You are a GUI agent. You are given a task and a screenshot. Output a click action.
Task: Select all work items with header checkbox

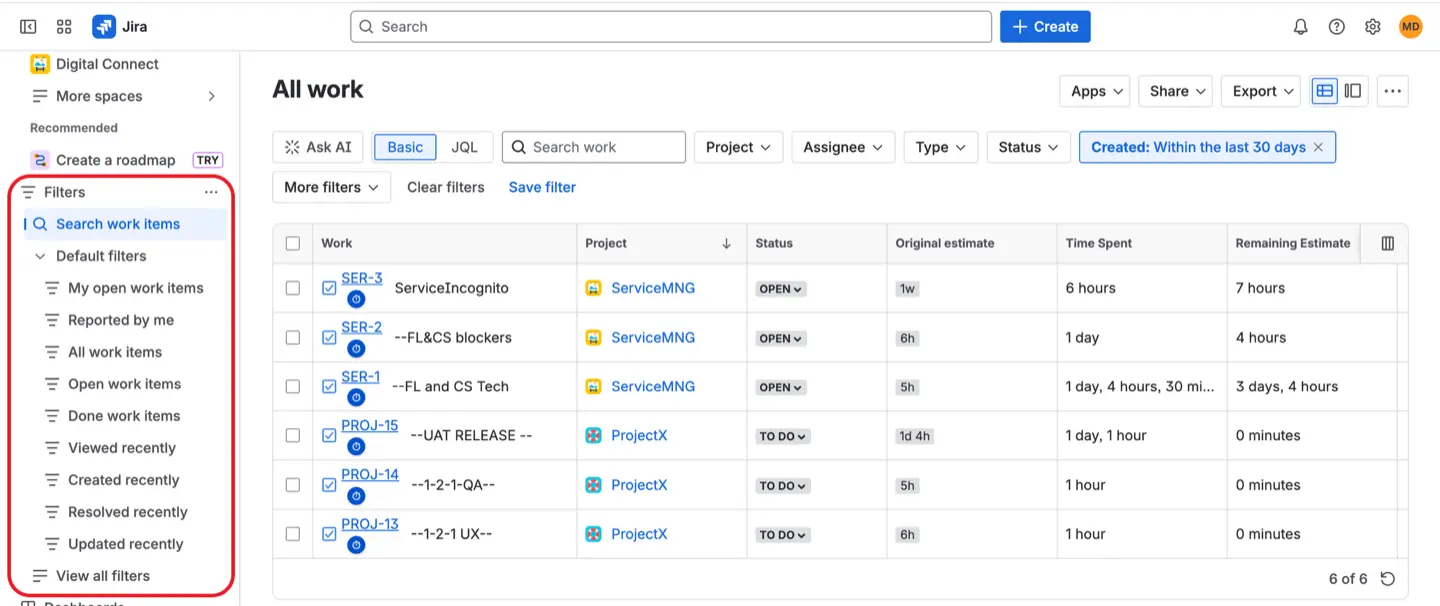[292, 243]
